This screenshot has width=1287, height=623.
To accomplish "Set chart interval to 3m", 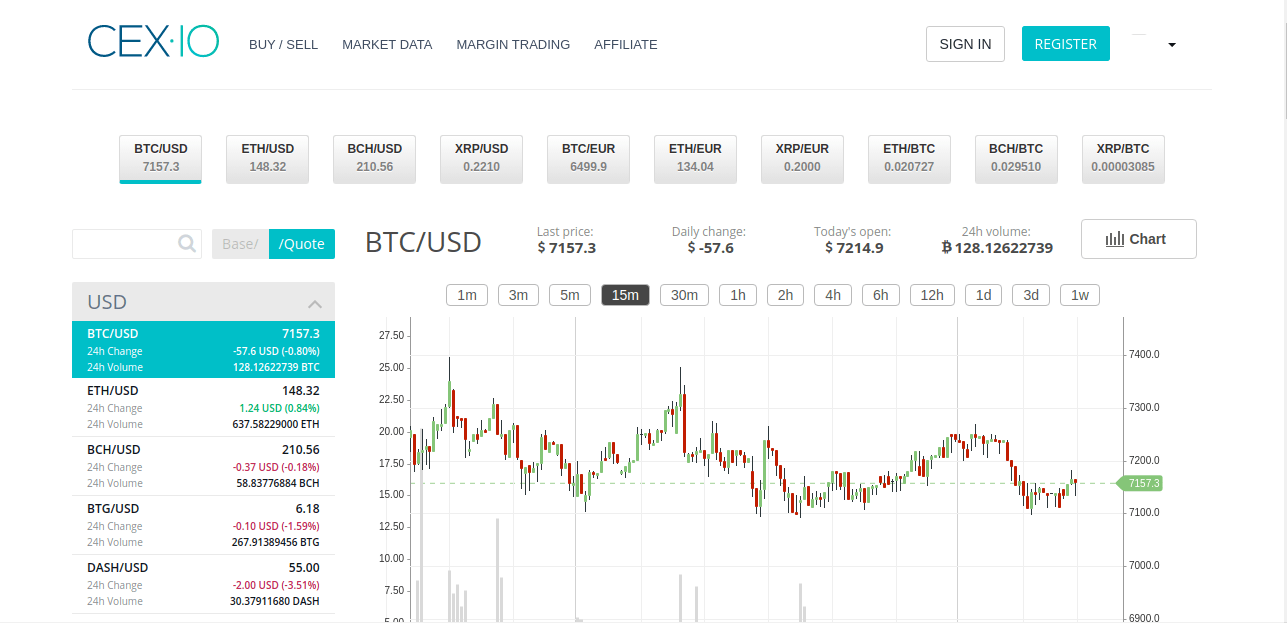I will [518, 295].
